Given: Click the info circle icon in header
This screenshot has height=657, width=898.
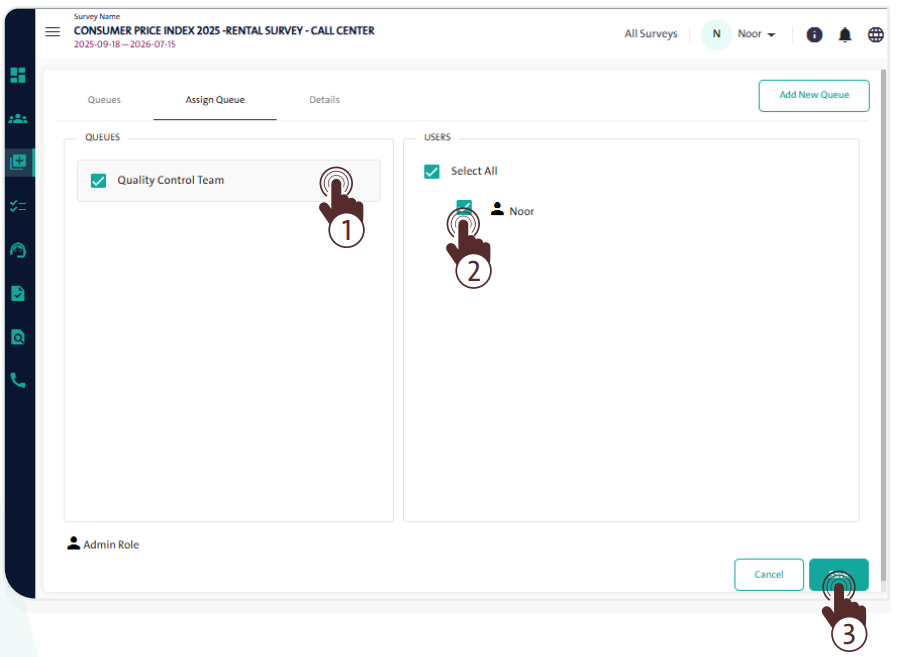Looking at the screenshot, I should 814,35.
